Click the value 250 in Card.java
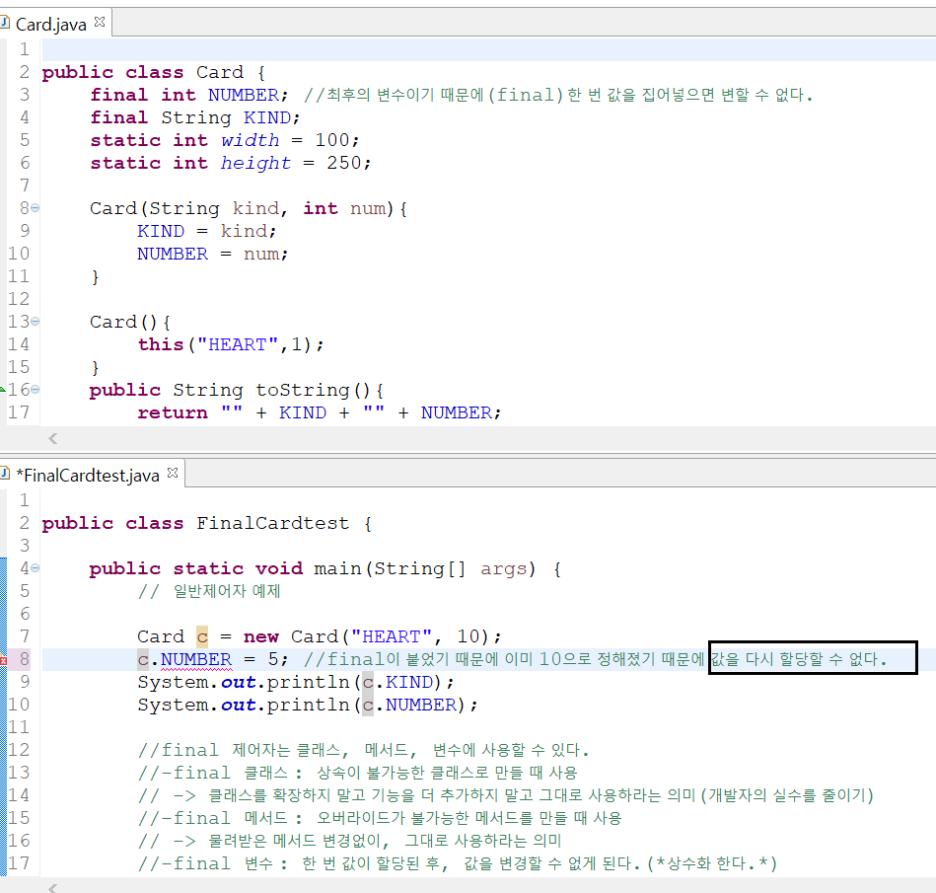This screenshot has height=893, width=936. (x=344, y=163)
